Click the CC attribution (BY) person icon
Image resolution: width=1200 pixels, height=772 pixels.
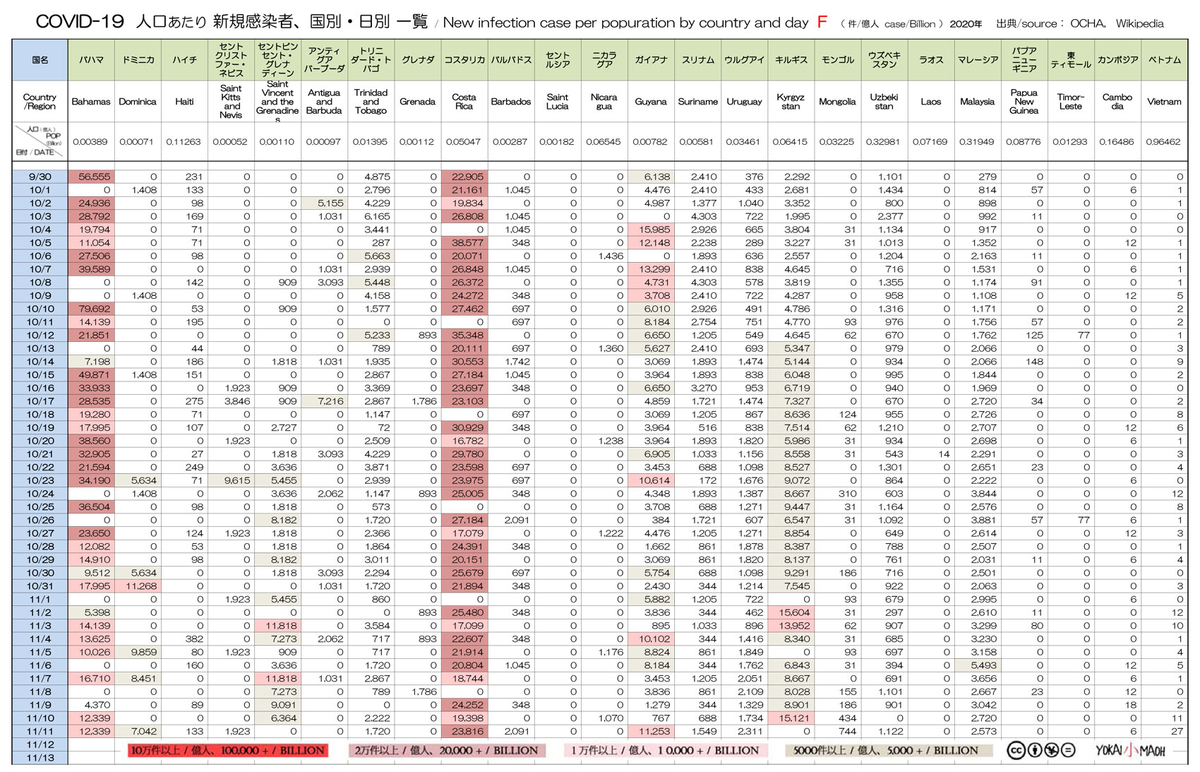click(1034, 748)
